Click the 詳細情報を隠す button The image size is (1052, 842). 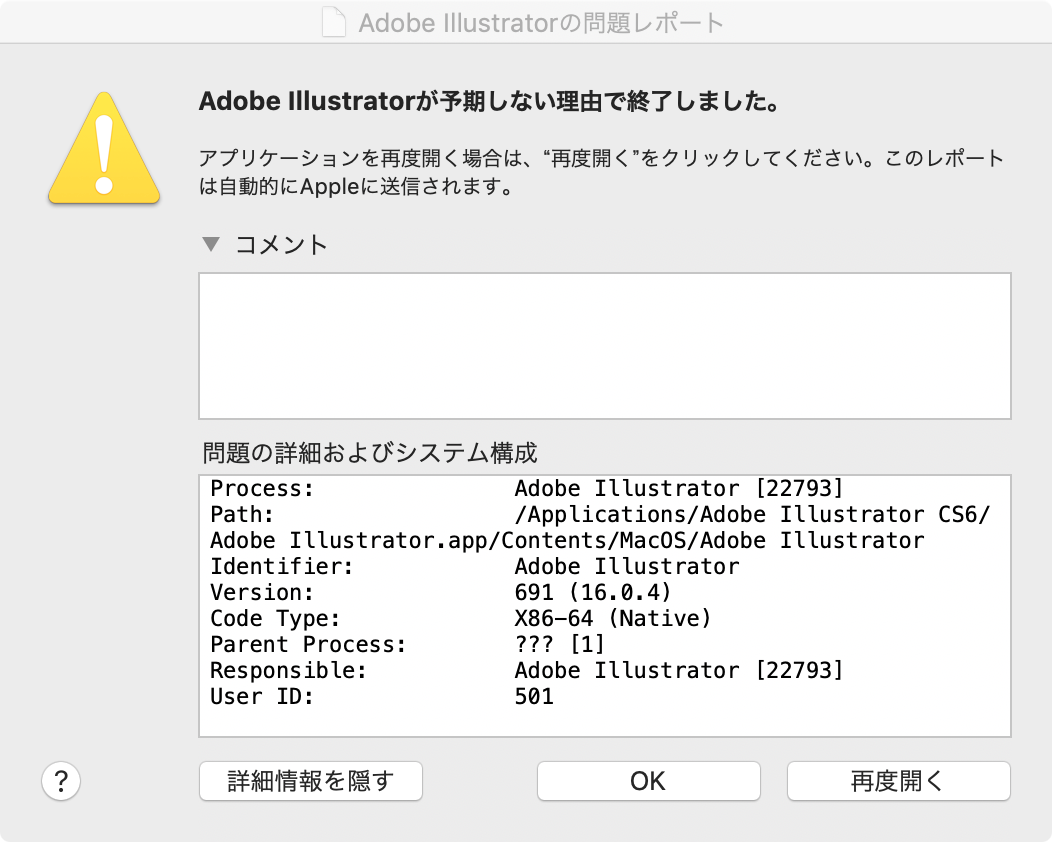pyautogui.click(x=311, y=781)
